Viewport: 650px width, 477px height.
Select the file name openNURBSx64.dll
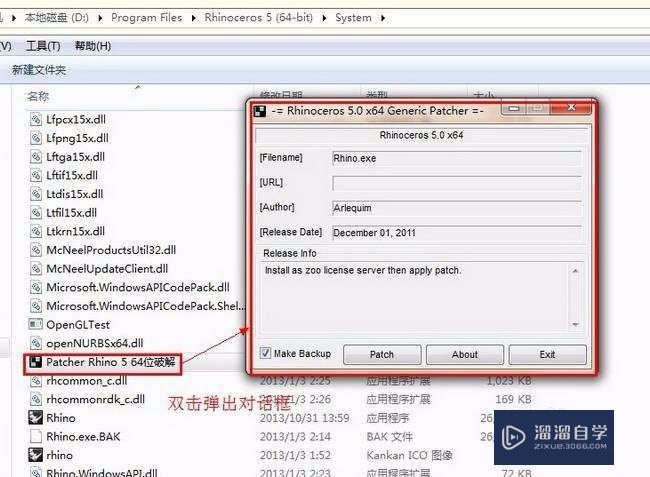(x=95, y=343)
